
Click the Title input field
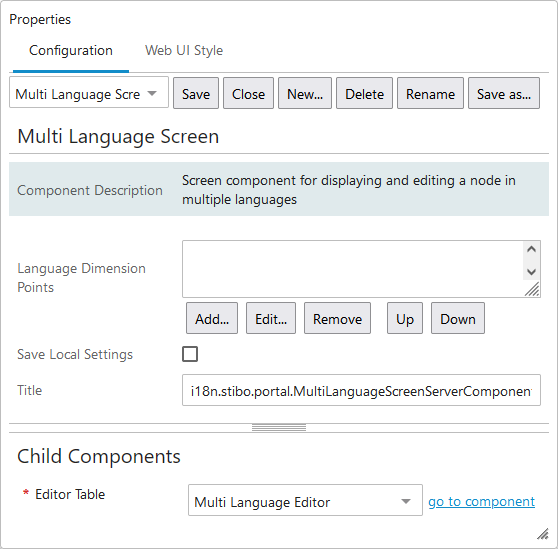(x=361, y=390)
